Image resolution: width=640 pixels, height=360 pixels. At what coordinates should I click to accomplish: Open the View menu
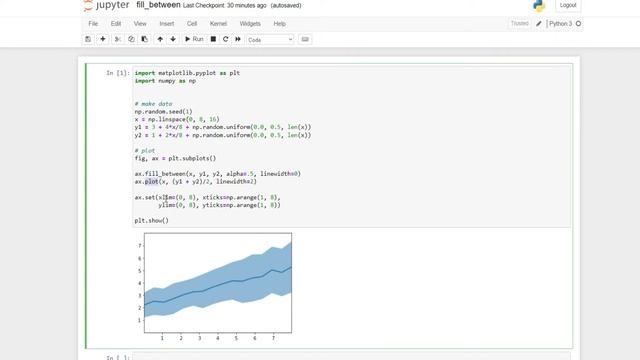(140, 24)
